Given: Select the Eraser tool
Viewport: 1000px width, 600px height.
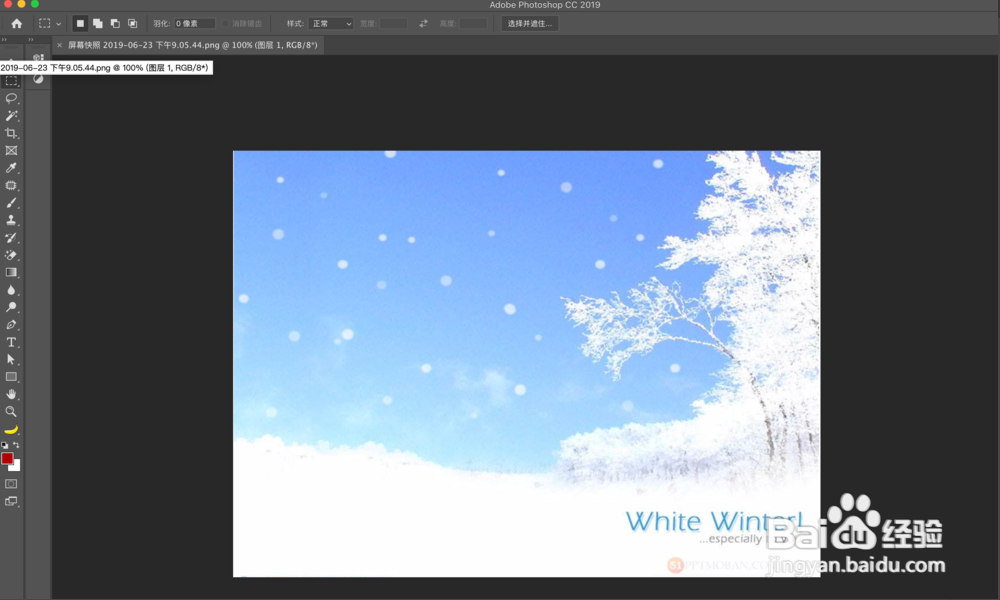Looking at the screenshot, I should pos(11,255).
